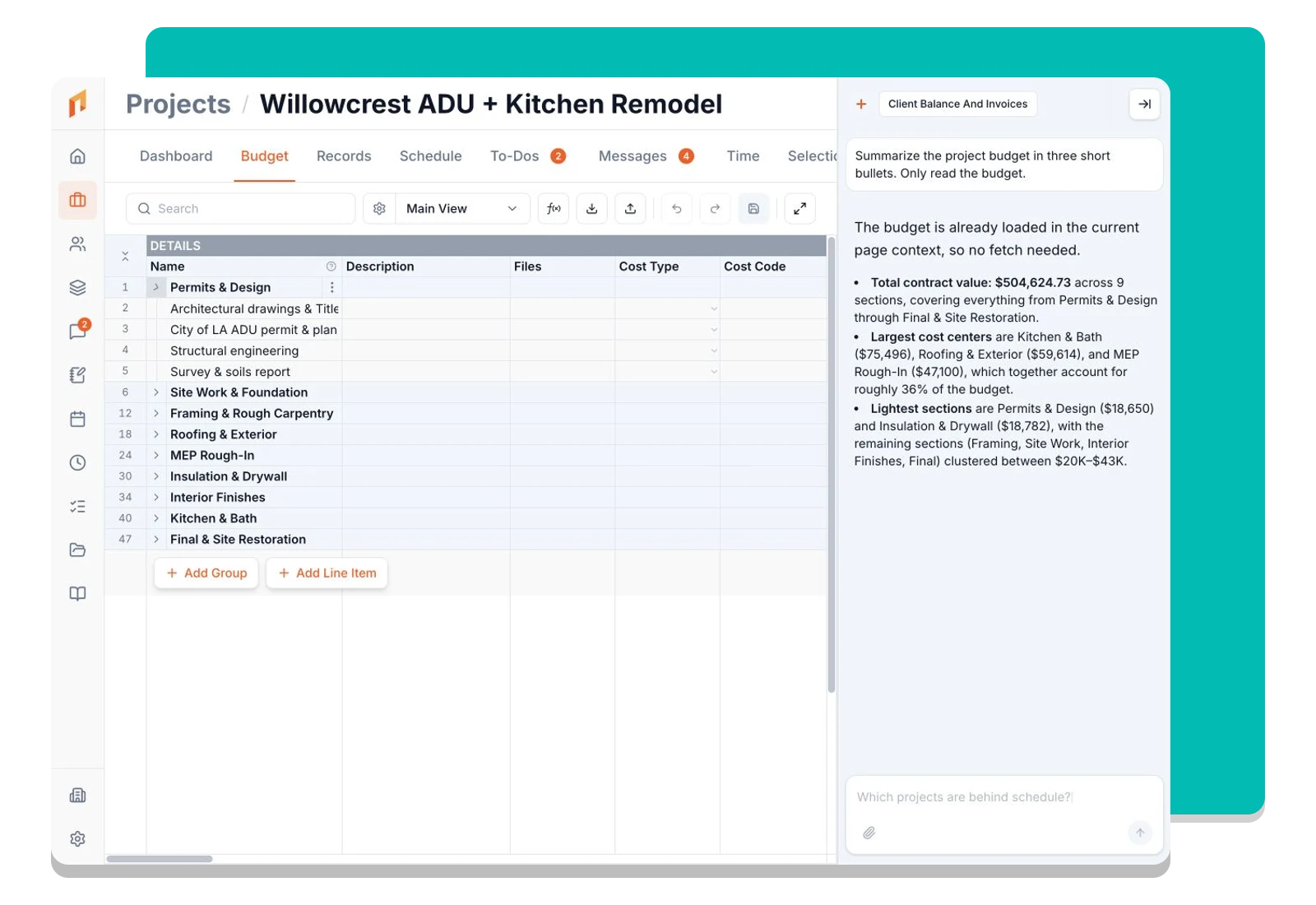Expand budget table to fullscreen
Viewport: 1316px width, 905px height.
point(799,208)
